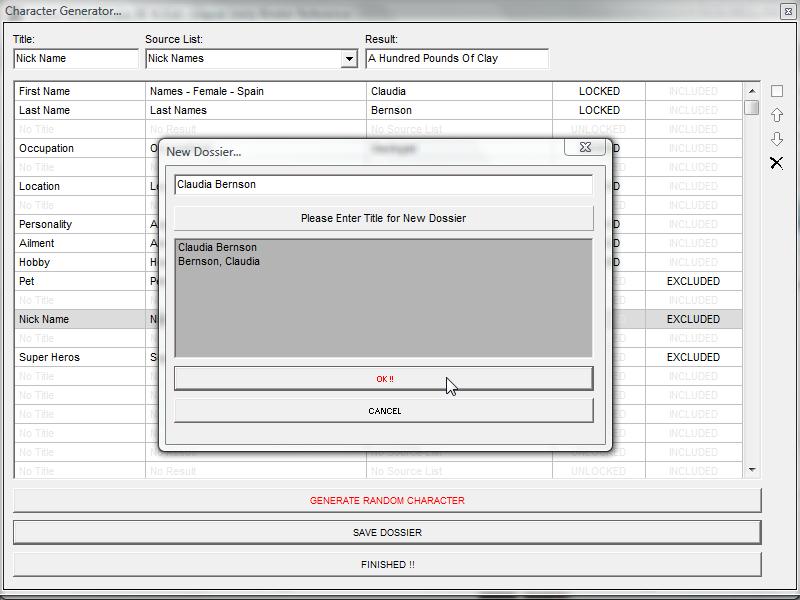The image size is (800, 600).
Task: Click the black X delete row icon
Action: [776, 163]
